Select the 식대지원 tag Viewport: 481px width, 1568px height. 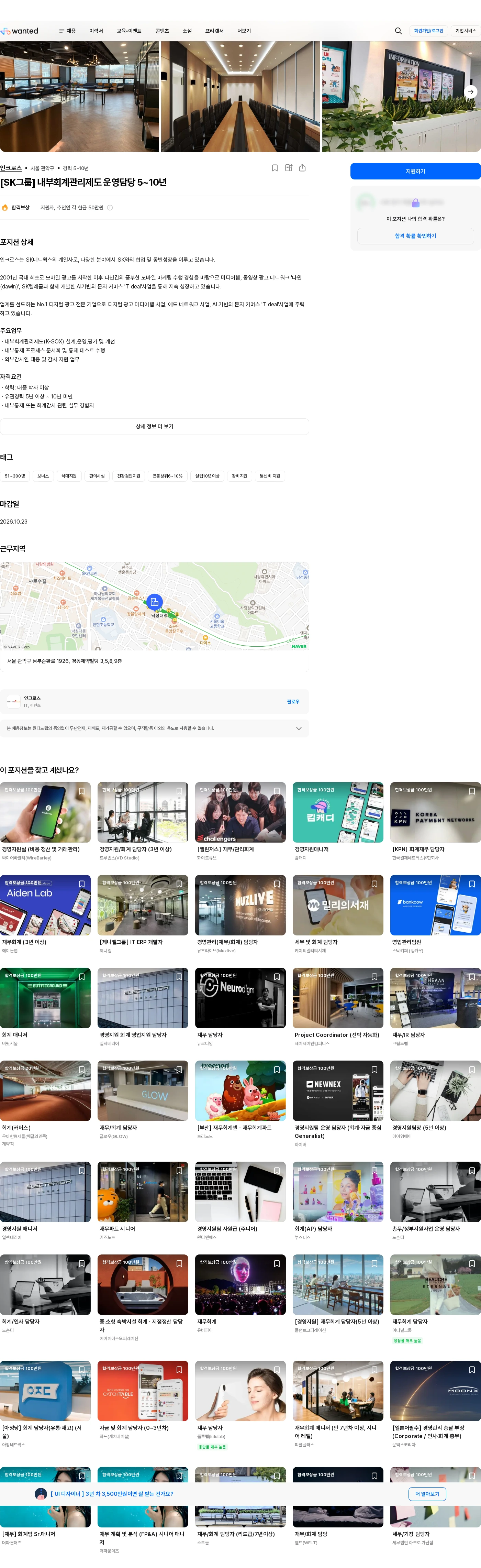point(69,476)
